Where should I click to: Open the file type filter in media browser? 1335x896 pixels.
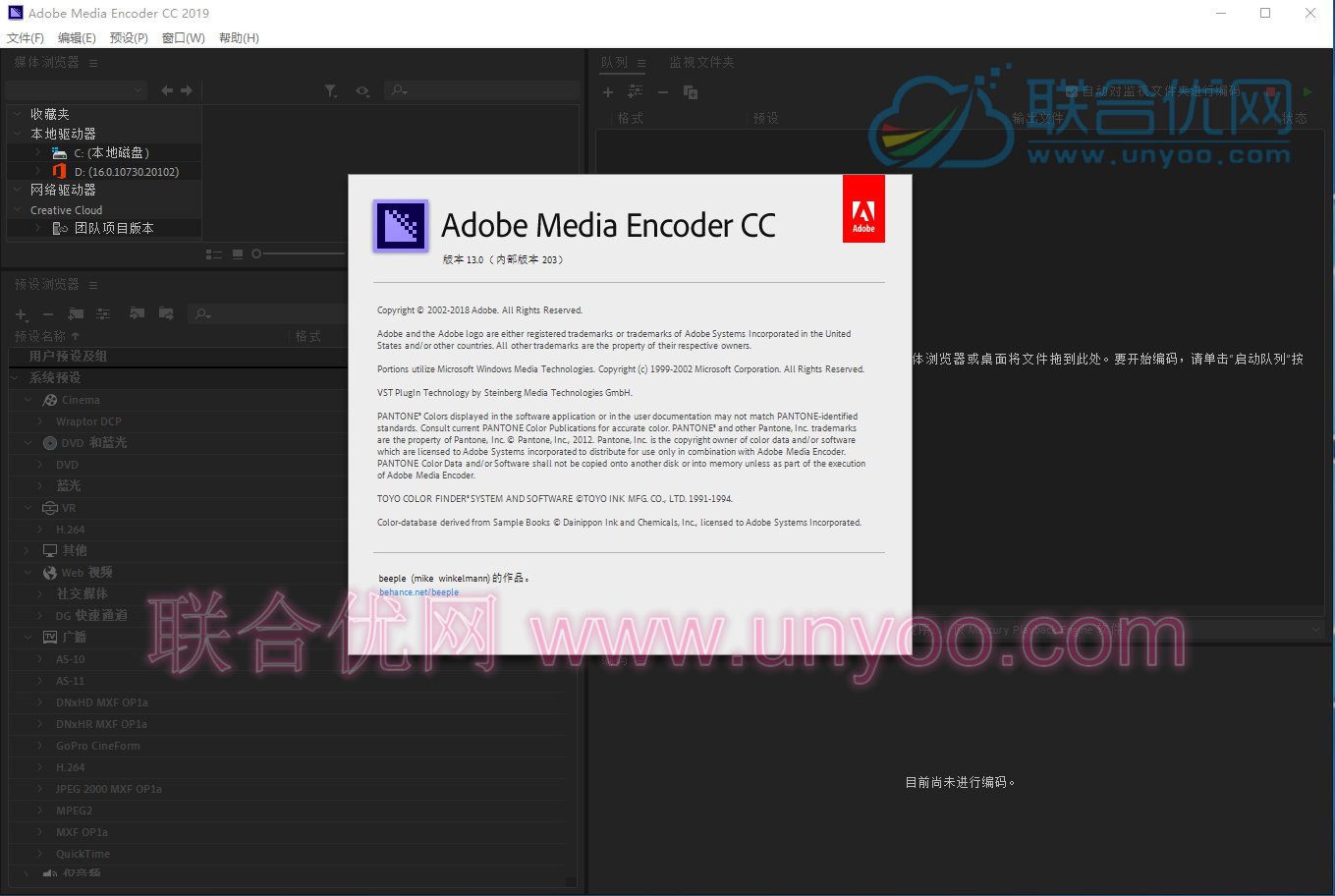click(331, 90)
